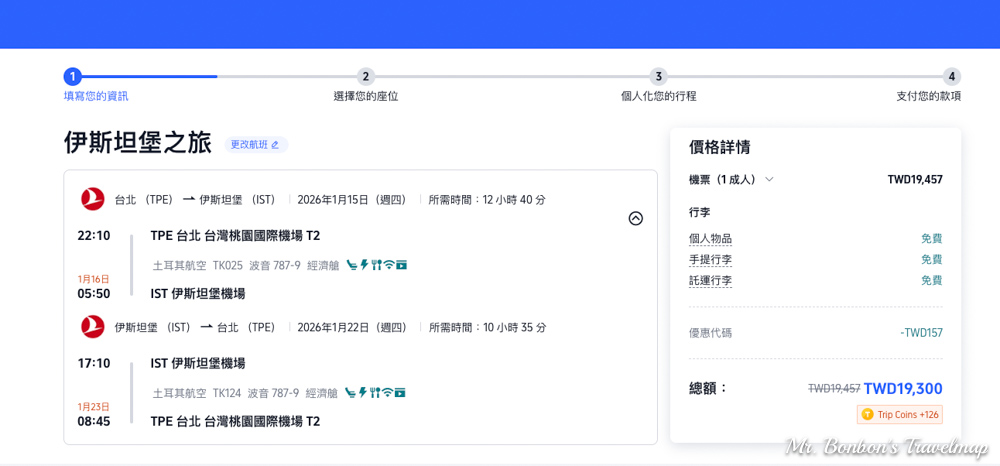Click the blue progress bar under step 1

pyautogui.click(x=150, y=77)
